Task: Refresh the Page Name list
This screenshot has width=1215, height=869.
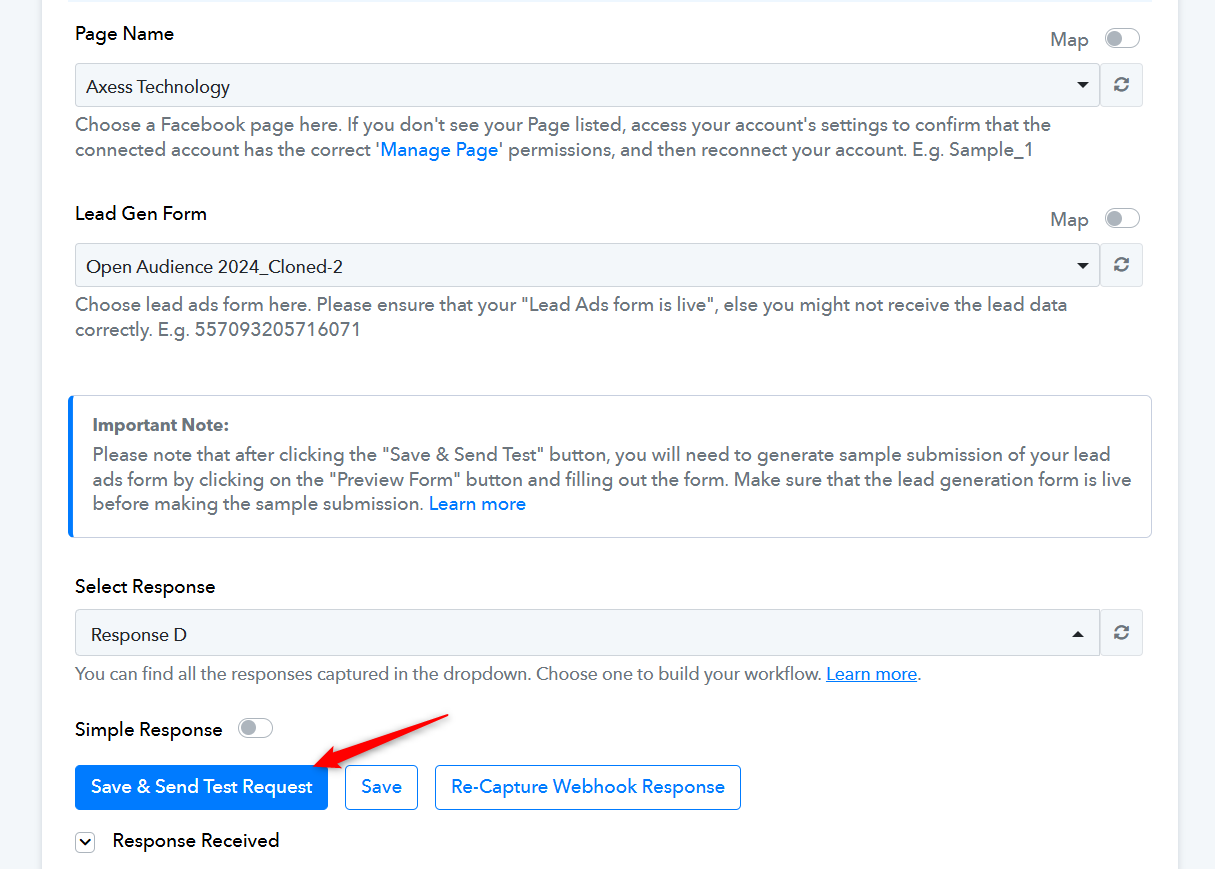Action: point(1121,85)
